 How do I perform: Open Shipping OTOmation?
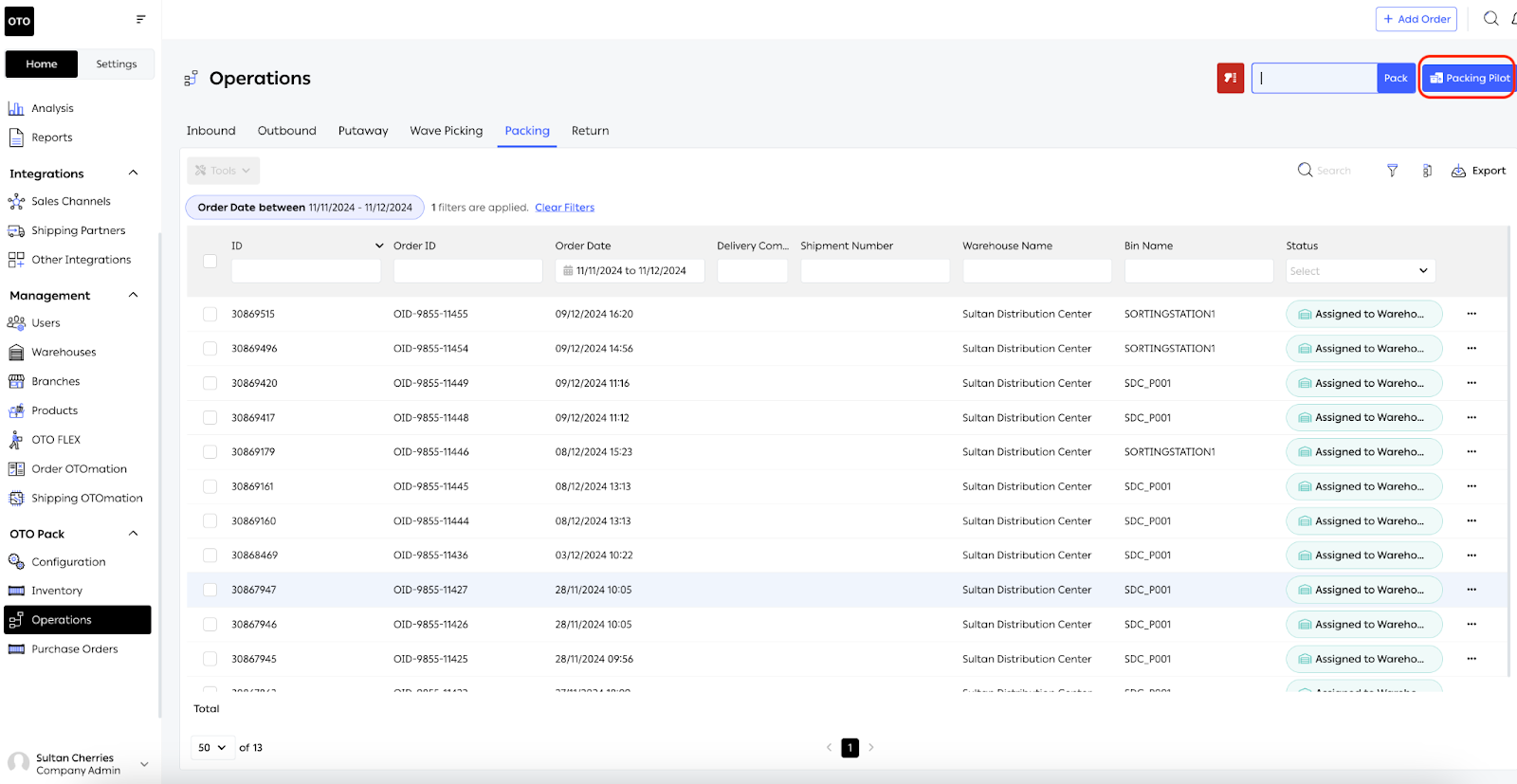[86, 499]
